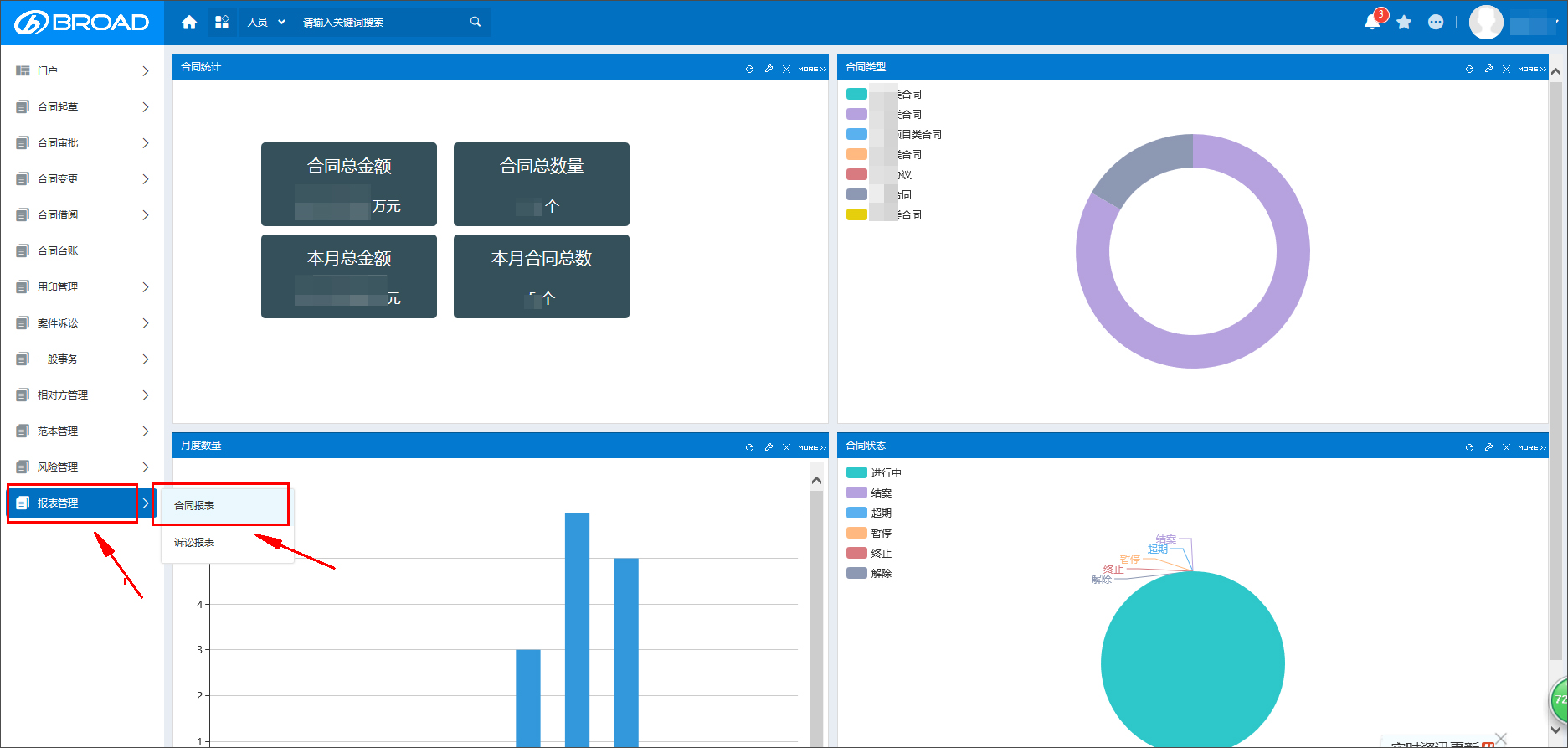
Task: Refresh the 月度数量 panel
Action: pyautogui.click(x=749, y=447)
